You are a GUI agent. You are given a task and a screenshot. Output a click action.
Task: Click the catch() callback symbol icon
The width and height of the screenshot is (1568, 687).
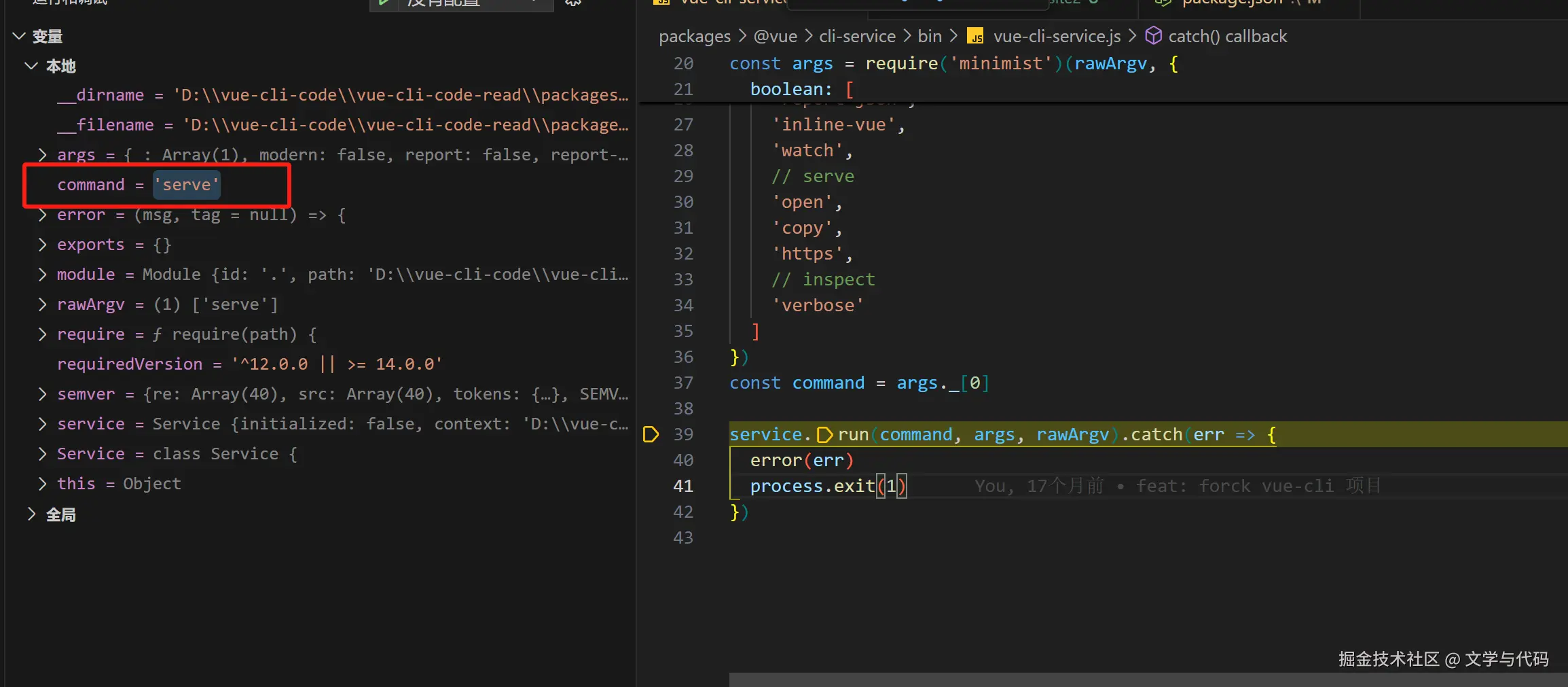[x=1153, y=36]
